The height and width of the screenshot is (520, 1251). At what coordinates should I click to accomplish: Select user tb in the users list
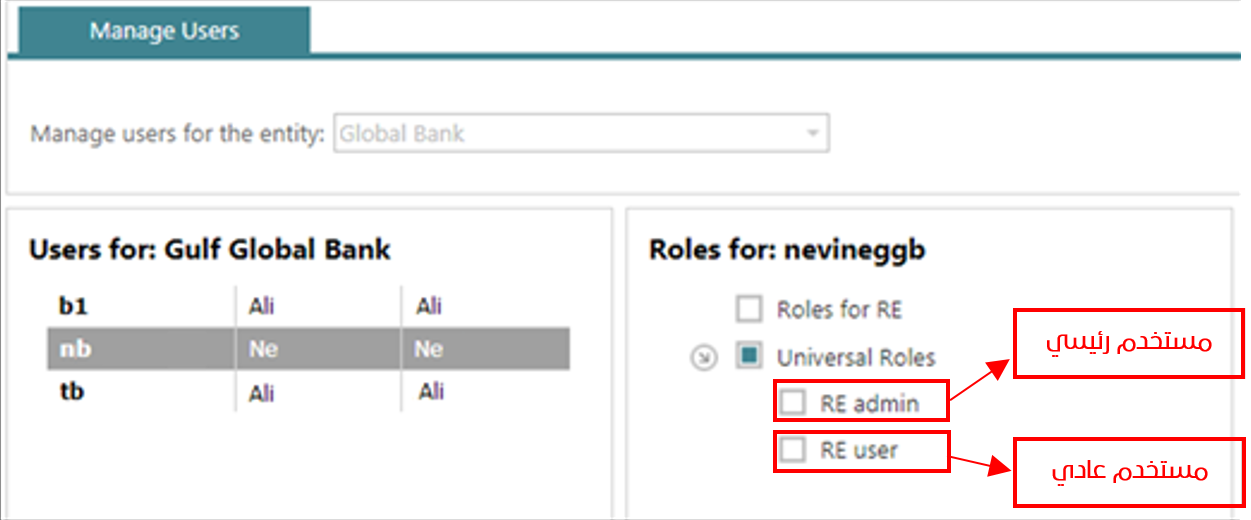pyautogui.click(x=309, y=392)
